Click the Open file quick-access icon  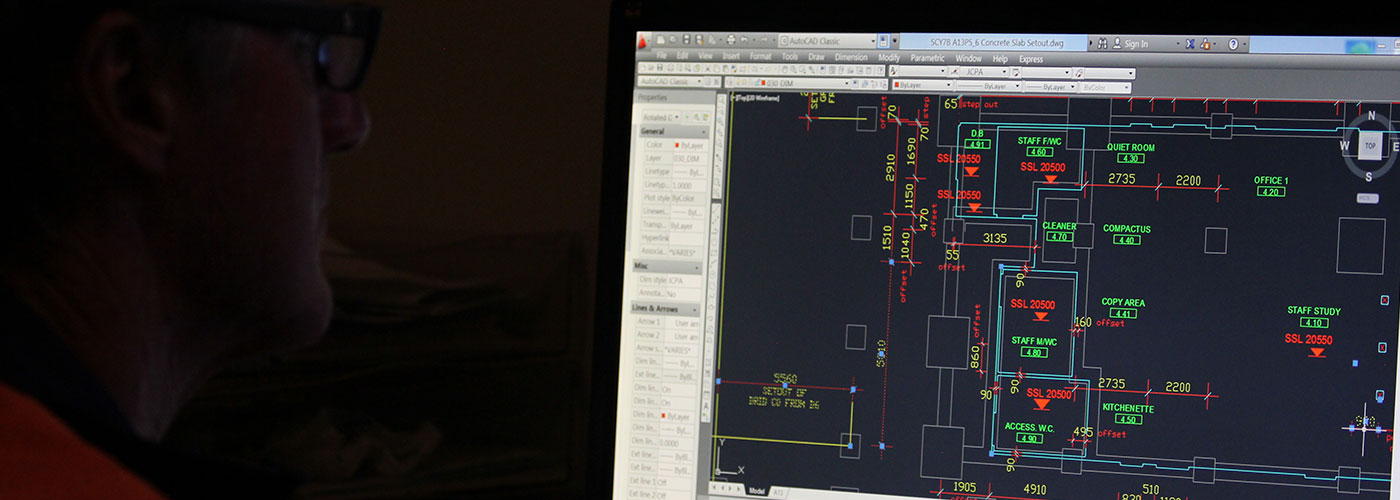pyautogui.click(x=673, y=41)
